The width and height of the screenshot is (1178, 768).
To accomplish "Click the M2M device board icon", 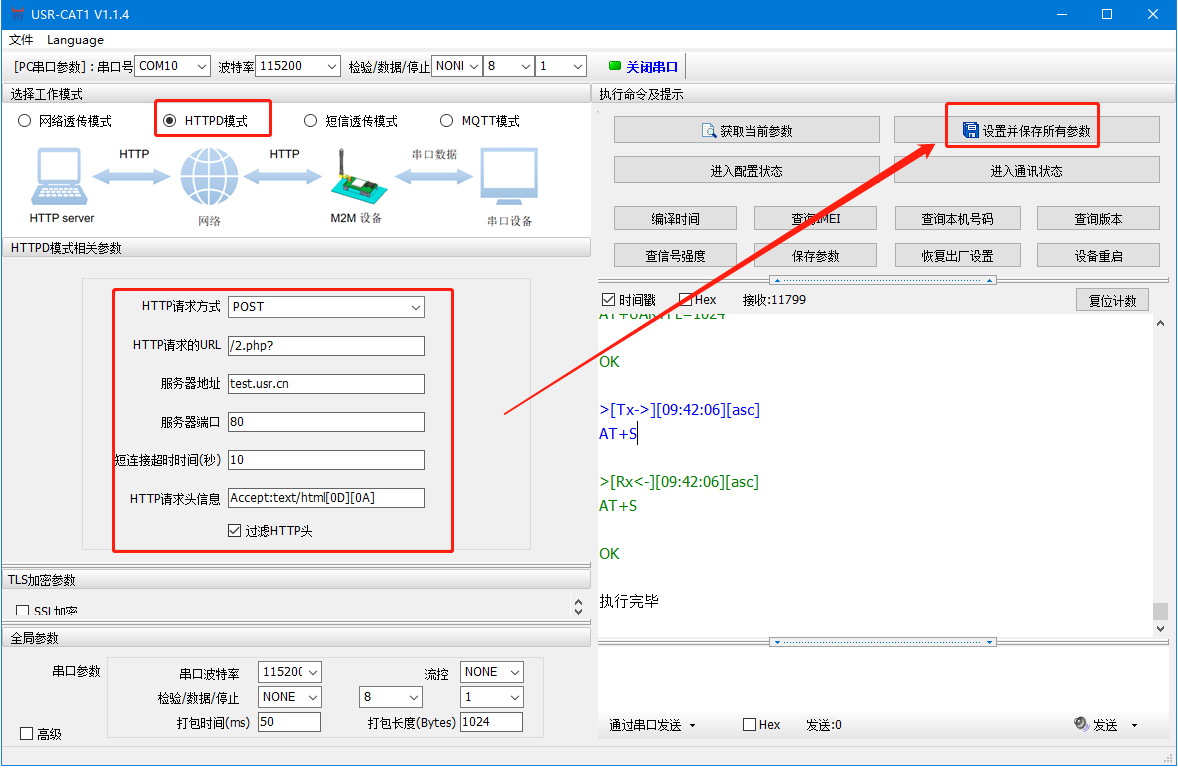I will [x=357, y=180].
